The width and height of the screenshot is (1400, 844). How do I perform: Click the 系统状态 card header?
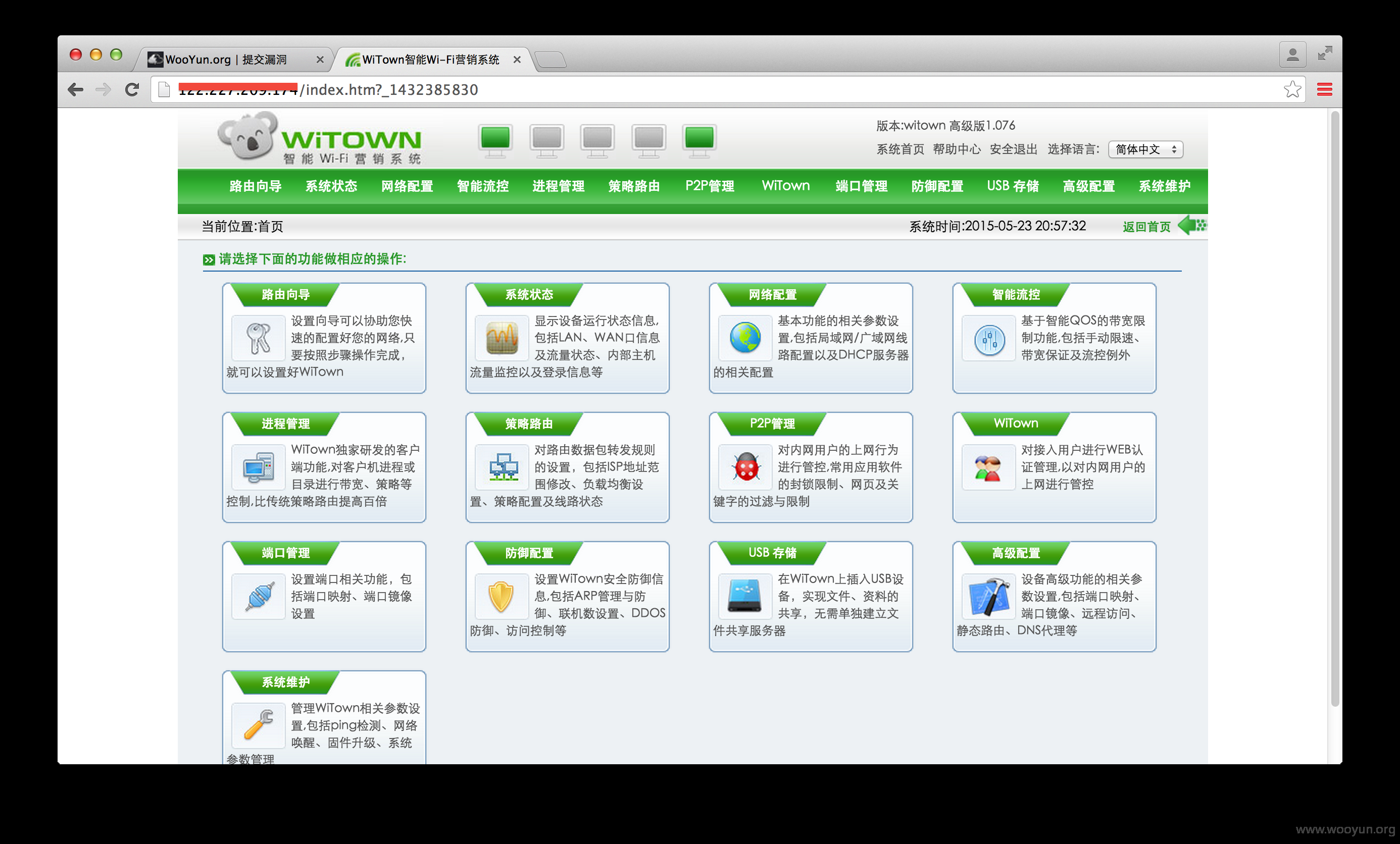(x=529, y=295)
